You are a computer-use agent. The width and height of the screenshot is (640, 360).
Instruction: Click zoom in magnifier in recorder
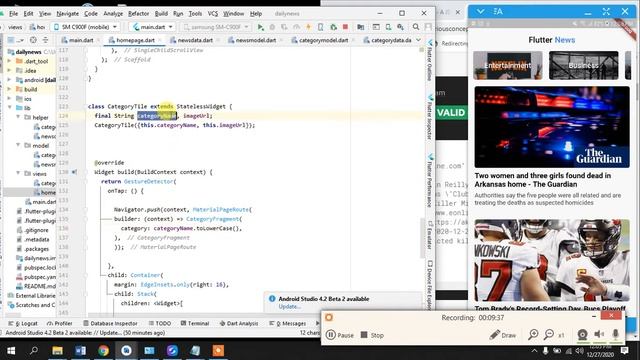click(533, 335)
